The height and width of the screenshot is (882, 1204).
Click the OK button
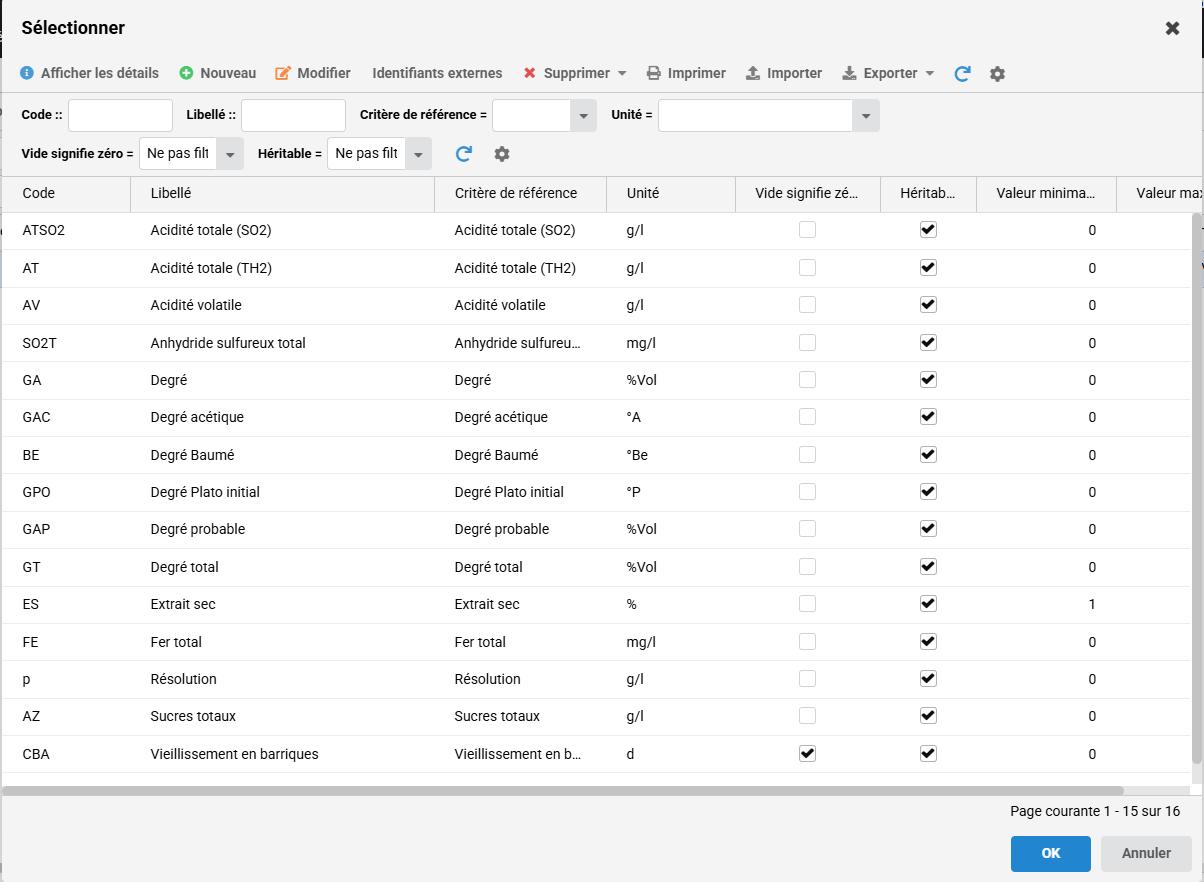[1050, 853]
